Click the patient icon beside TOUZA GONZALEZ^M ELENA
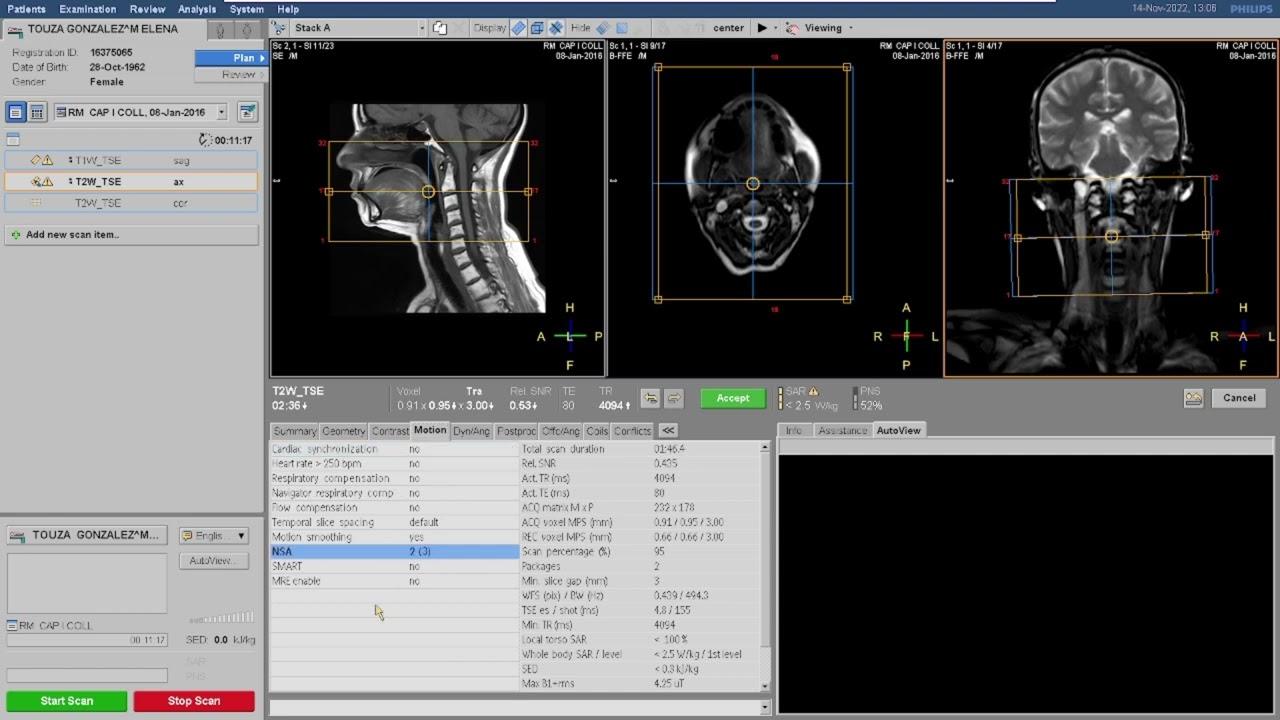This screenshot has height=720, width=1280. pos(15,30)
